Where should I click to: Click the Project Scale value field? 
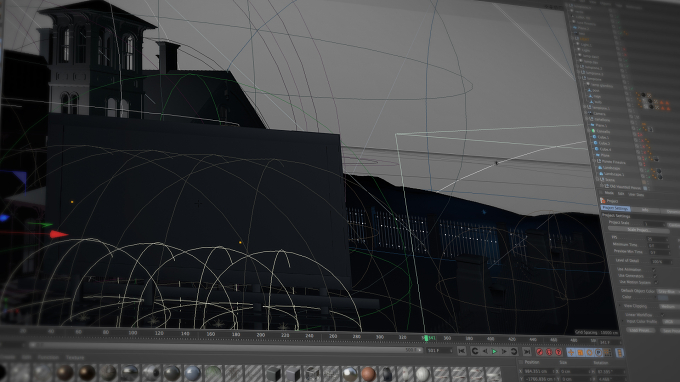pos(654,224)
